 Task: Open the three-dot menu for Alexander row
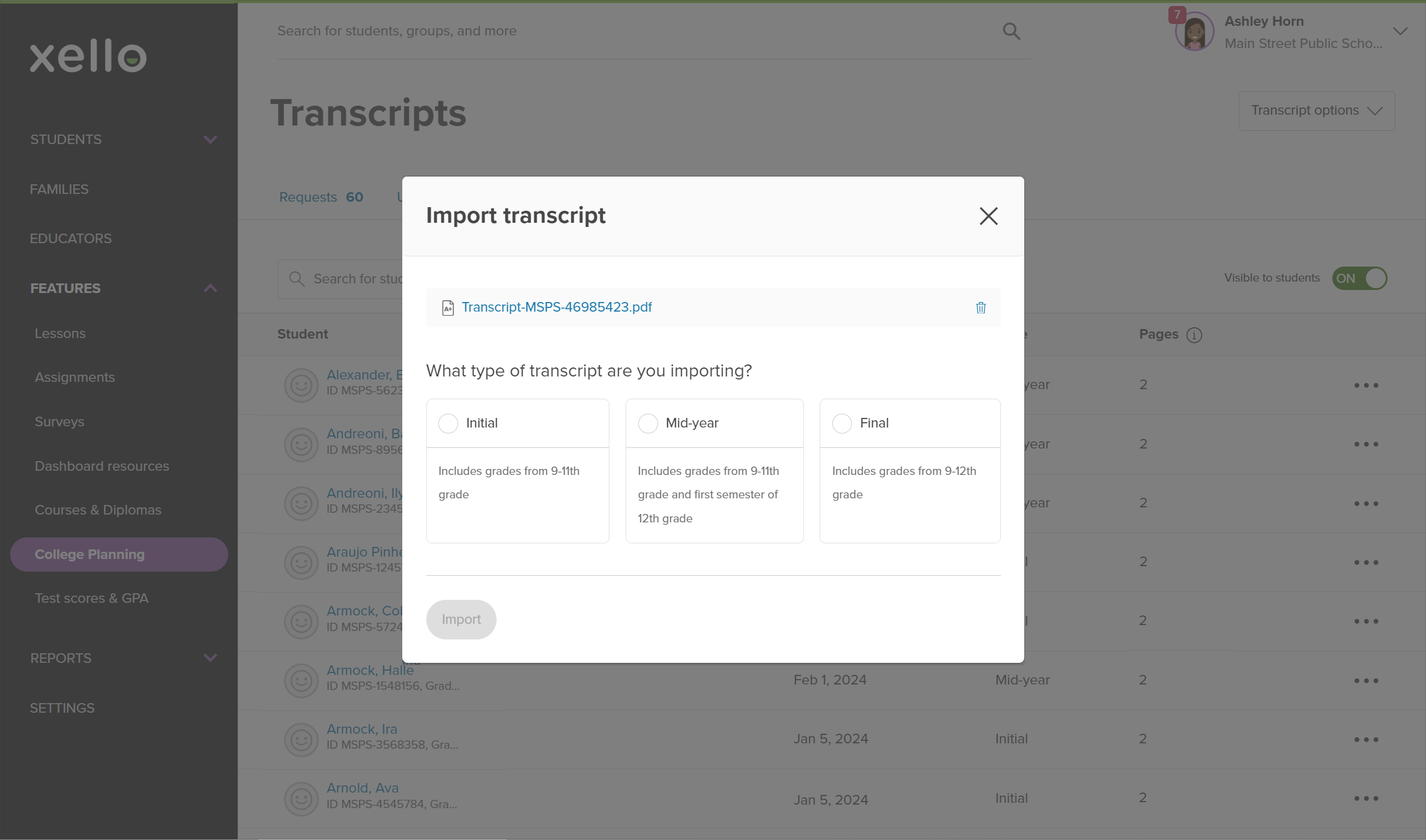tap(1366, 385)
